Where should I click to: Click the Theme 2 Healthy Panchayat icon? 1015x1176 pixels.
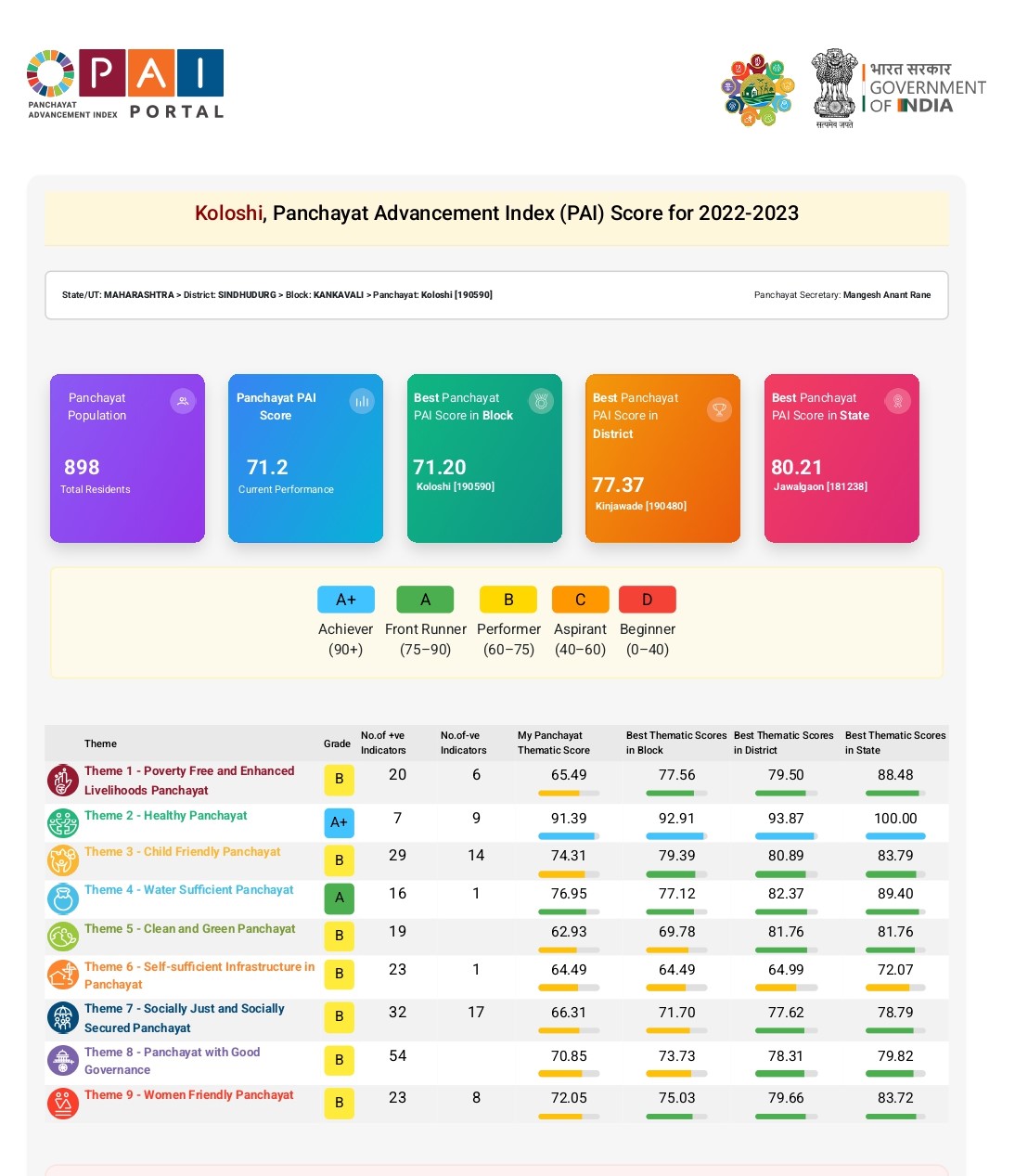(63, 822)
